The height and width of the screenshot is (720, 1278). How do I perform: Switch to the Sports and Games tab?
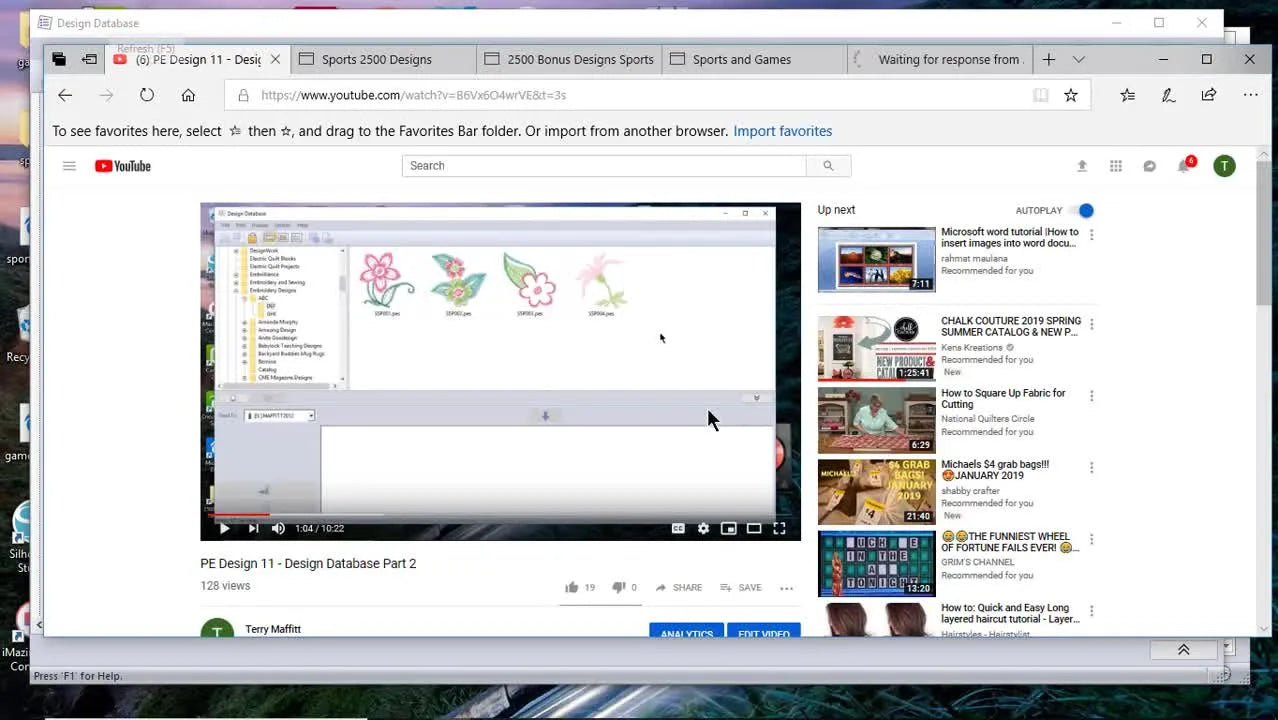tap(755, 59)
